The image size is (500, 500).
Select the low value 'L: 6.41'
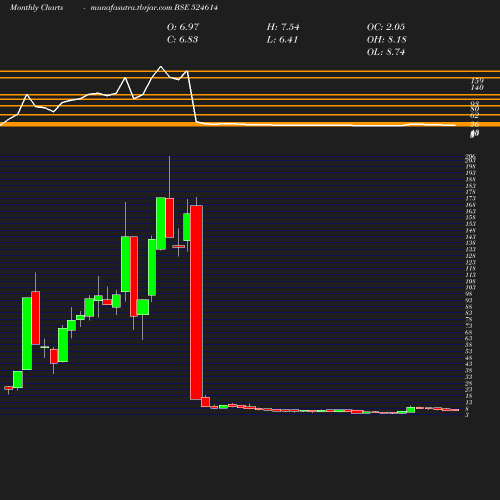pyautogui.click(x=282, y=39)
